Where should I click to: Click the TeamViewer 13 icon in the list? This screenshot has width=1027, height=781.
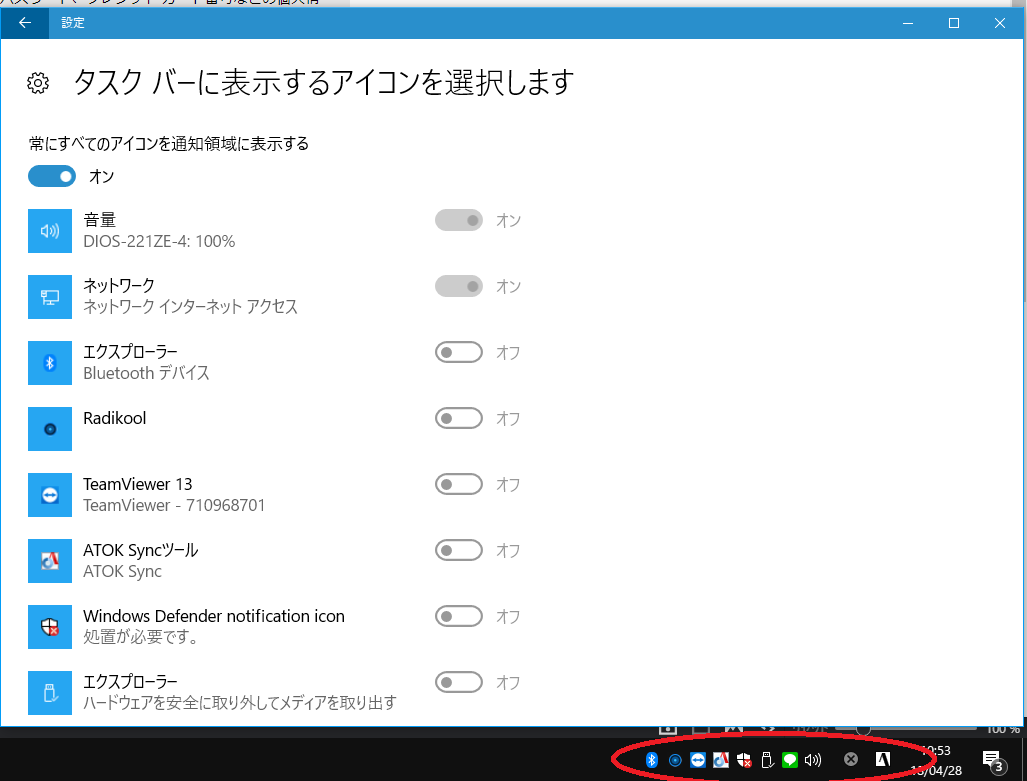point(50,495)
